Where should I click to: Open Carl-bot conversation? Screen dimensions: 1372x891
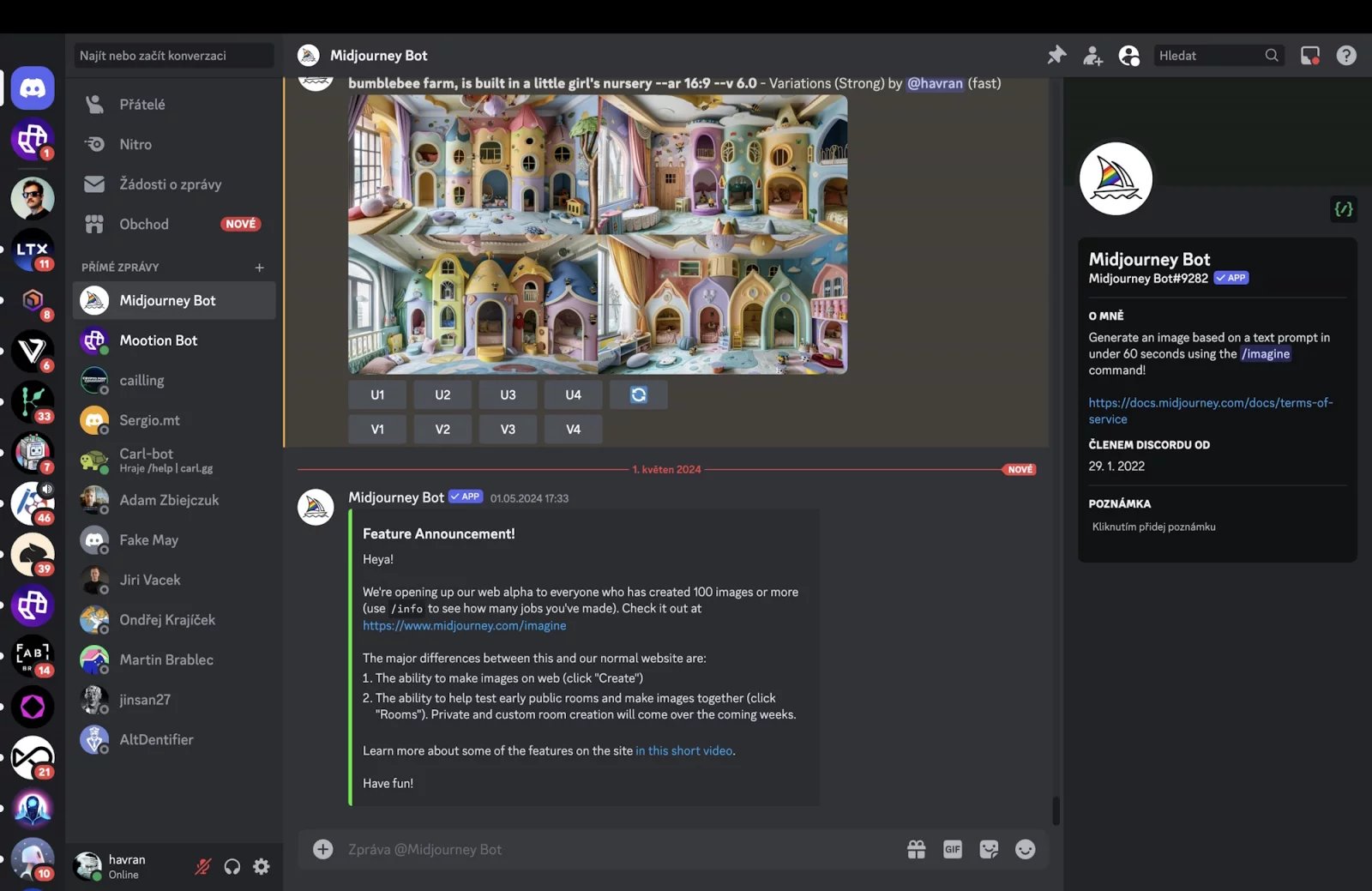(174, 461)
